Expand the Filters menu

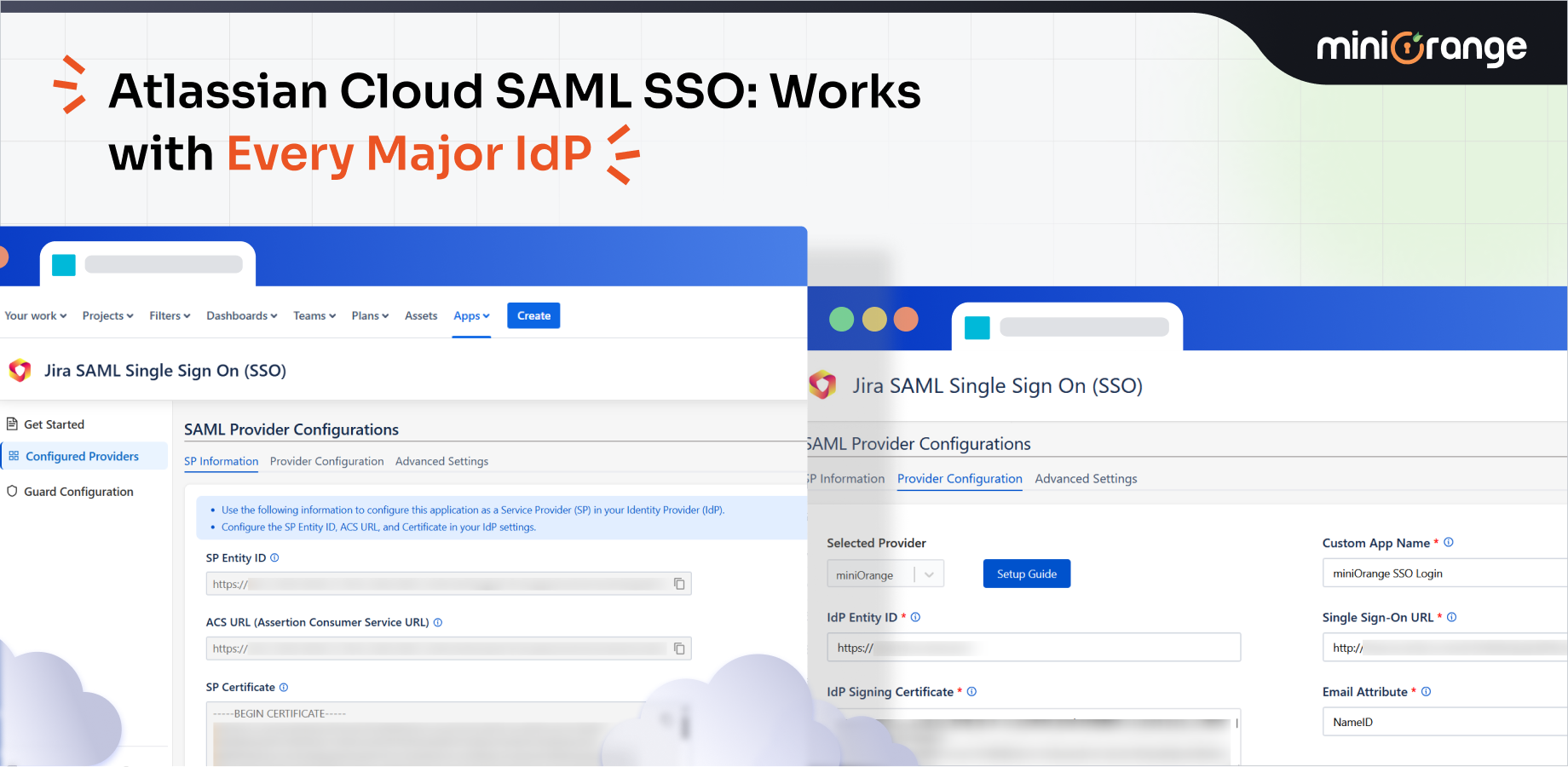170,316
